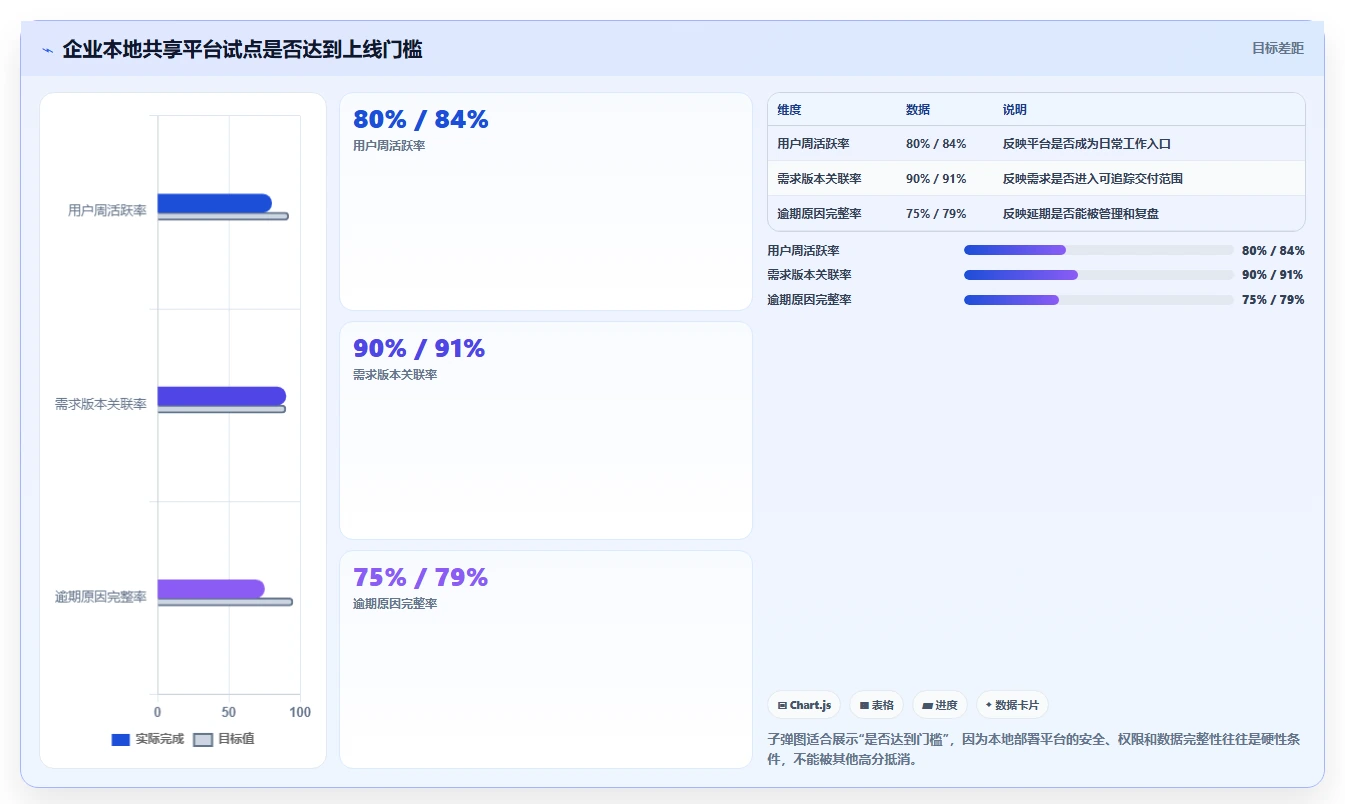Click the 目标差距 label at top right

click(1277, 48)
